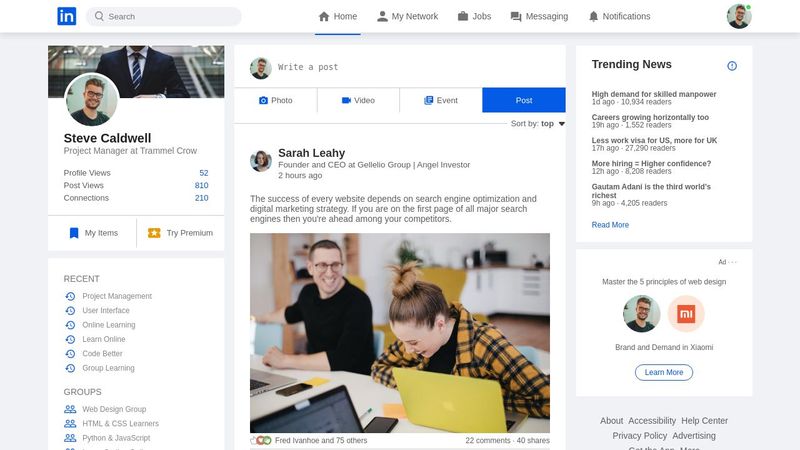Click '40 shares' under the post
800x450 pixels.
533,440
